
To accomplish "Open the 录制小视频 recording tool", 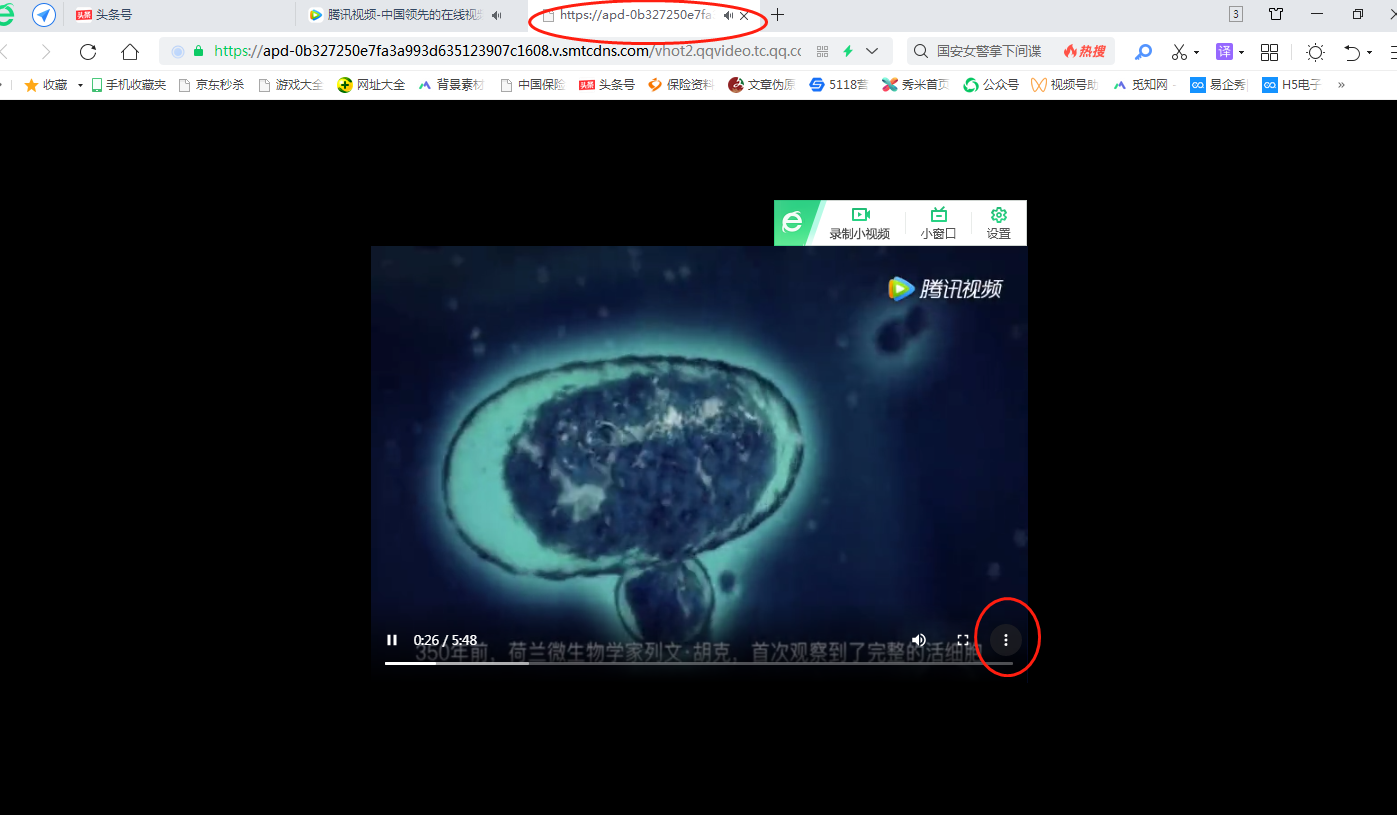I will pyautogui.click(x=861, y=222).
